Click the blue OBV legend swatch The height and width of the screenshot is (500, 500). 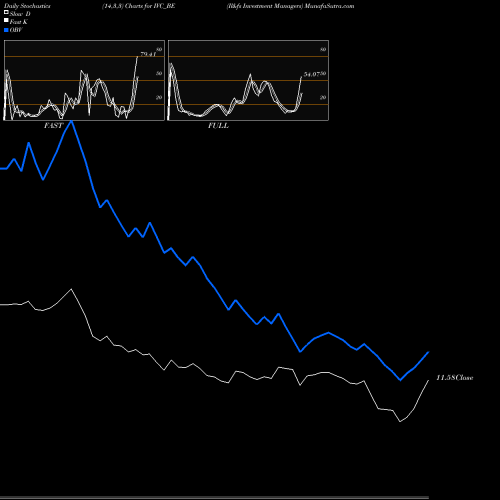6,30
